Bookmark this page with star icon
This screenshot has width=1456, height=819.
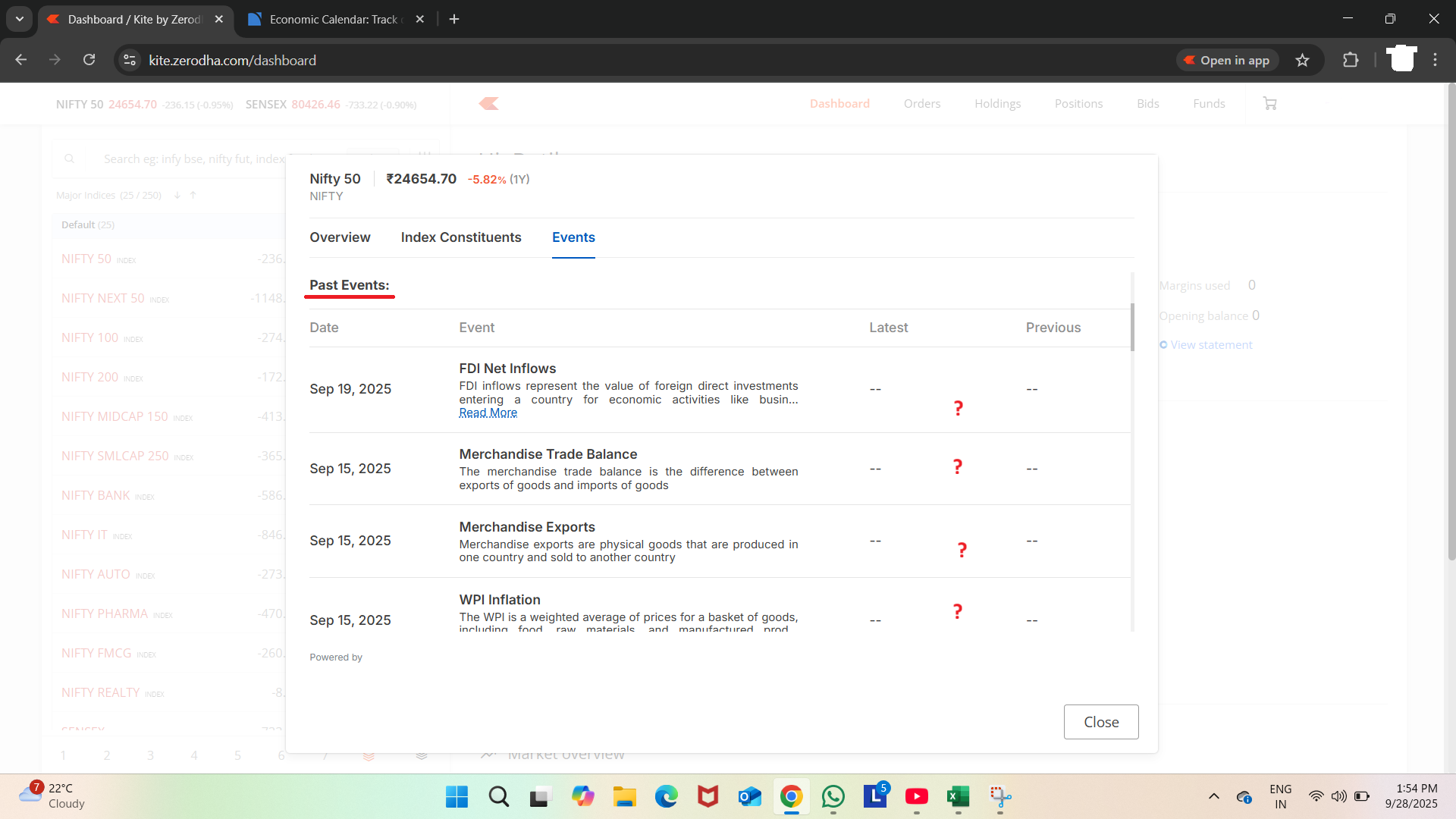tap(1302, 61)
